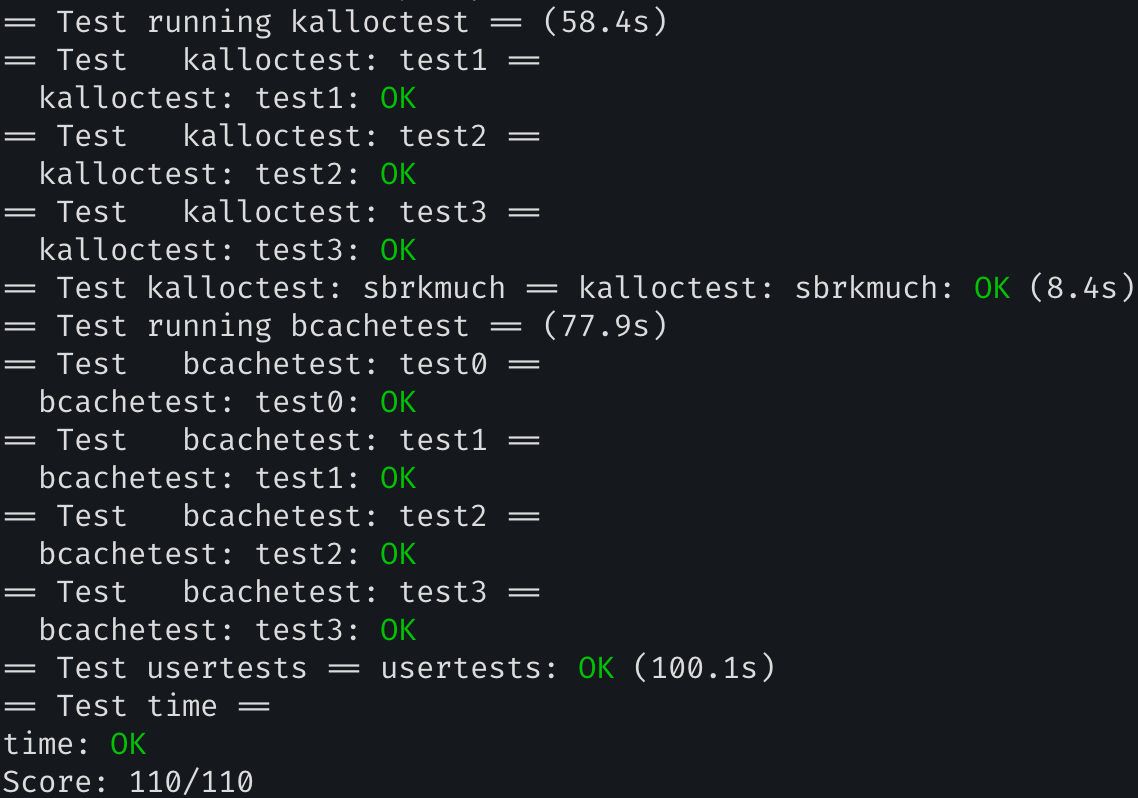This screenshot has width=1138, height=798.
Task: Click the "Test running bcachetest" header line
Action: coord(262,326)
